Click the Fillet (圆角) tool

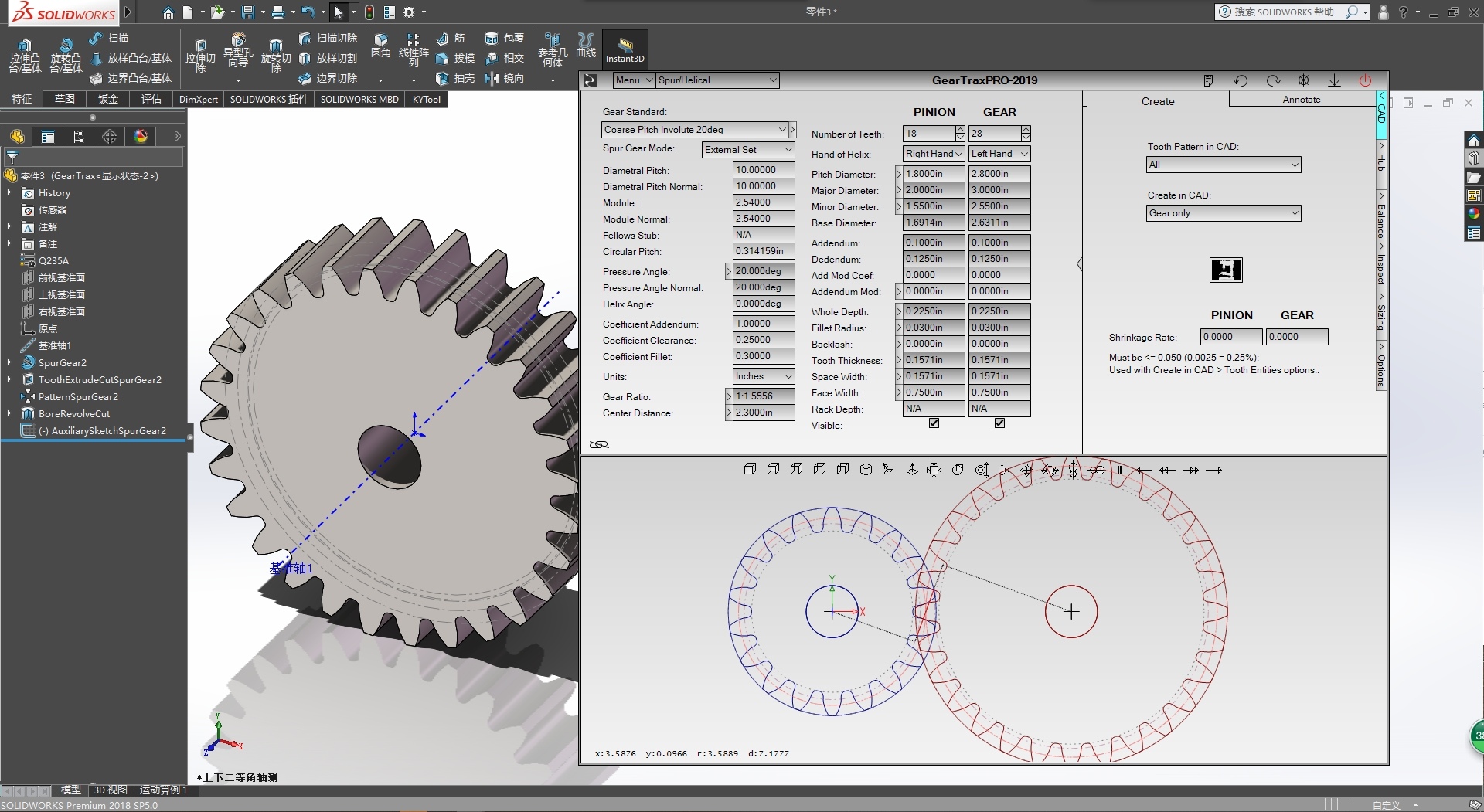coord(380,46)
